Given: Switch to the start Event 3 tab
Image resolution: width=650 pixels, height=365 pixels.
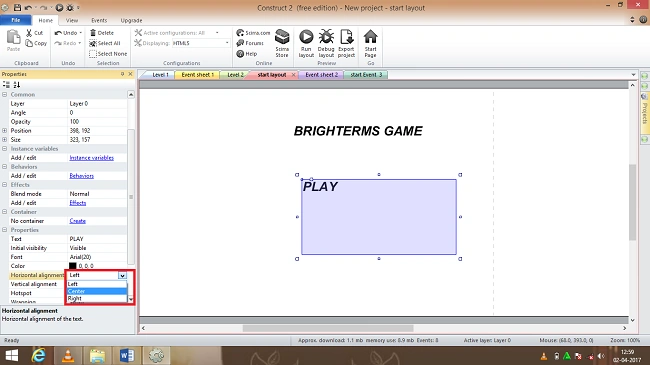Looking at the screenshot, I should point(366,75).
